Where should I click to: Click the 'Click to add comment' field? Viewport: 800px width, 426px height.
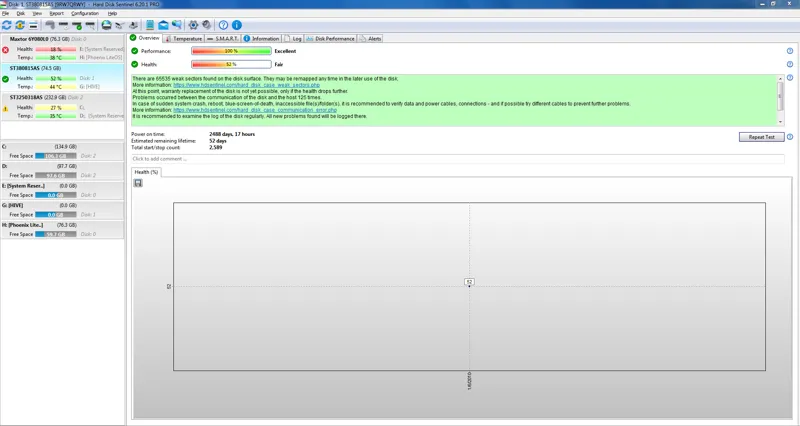[457, 158]
